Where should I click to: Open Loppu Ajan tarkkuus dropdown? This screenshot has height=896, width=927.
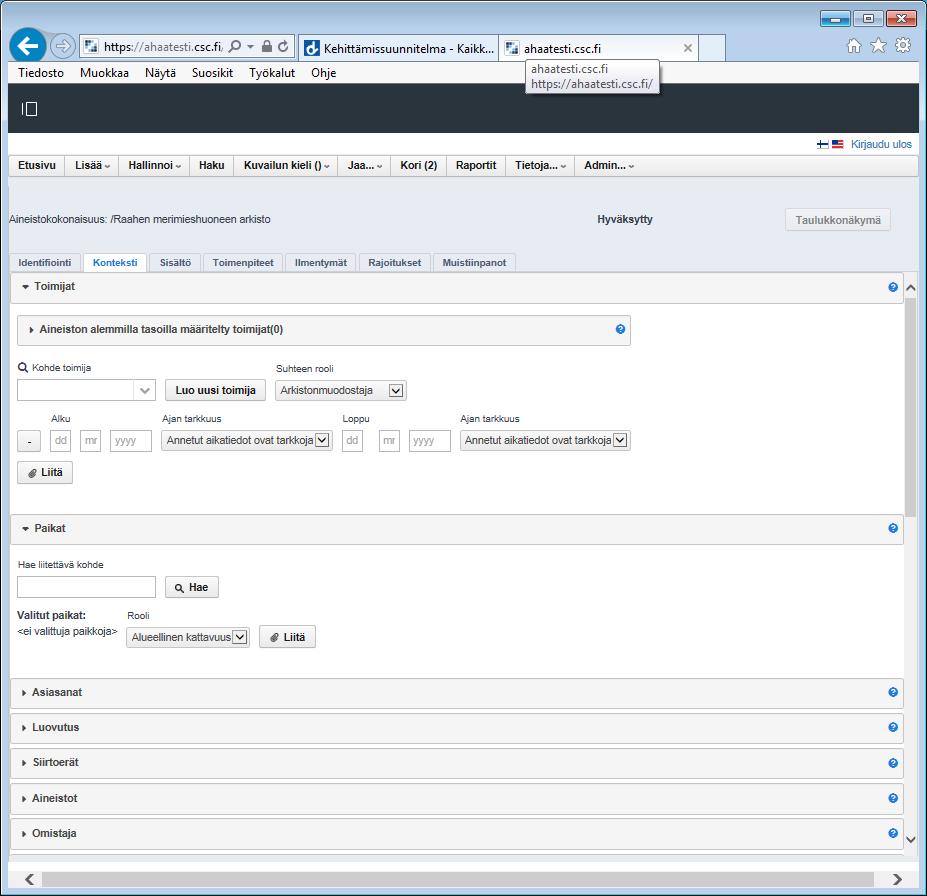(545, 440)
